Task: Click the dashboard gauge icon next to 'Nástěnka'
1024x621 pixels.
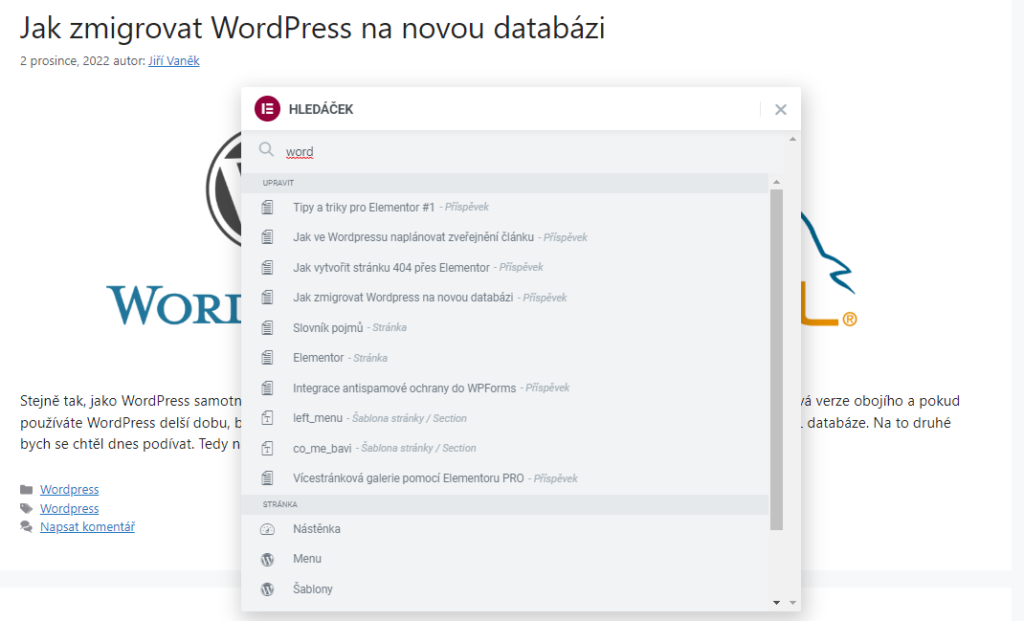Action: pos(267,529)
